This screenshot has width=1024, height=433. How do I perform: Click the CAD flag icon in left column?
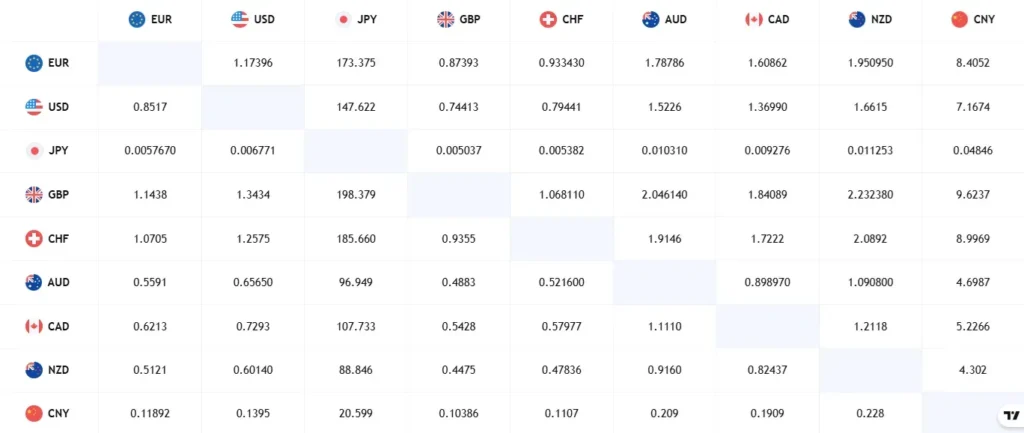[34, 327]
